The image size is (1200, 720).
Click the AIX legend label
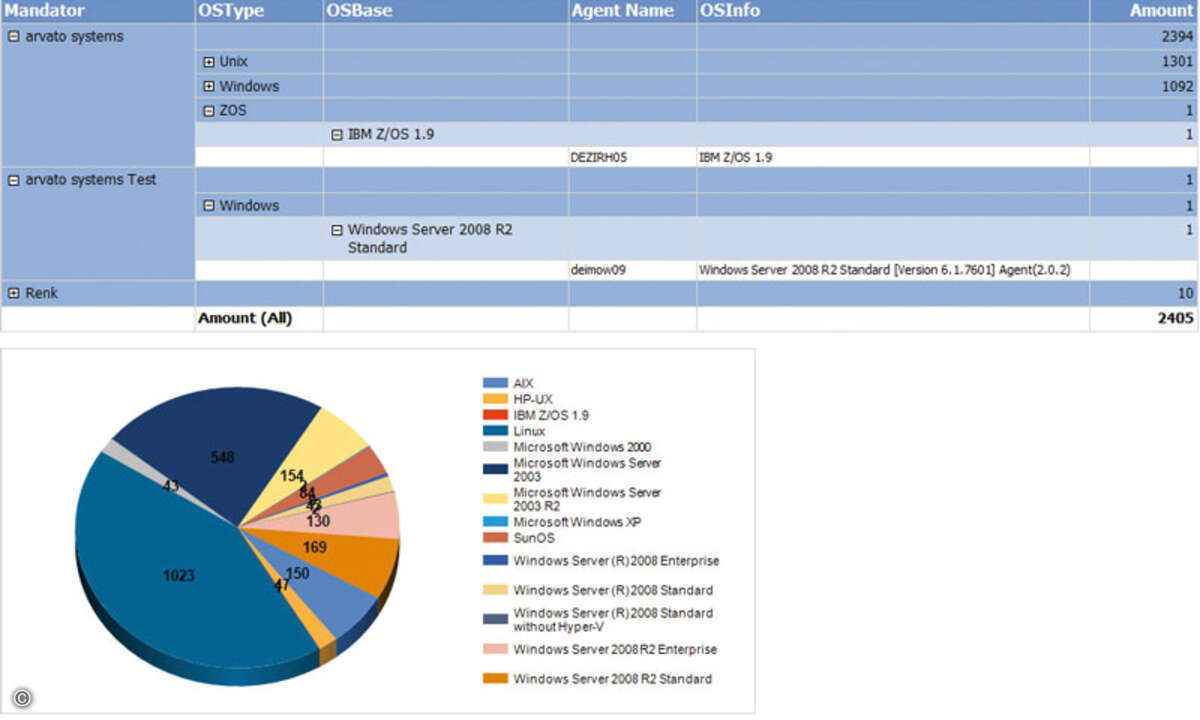[524, 383]
